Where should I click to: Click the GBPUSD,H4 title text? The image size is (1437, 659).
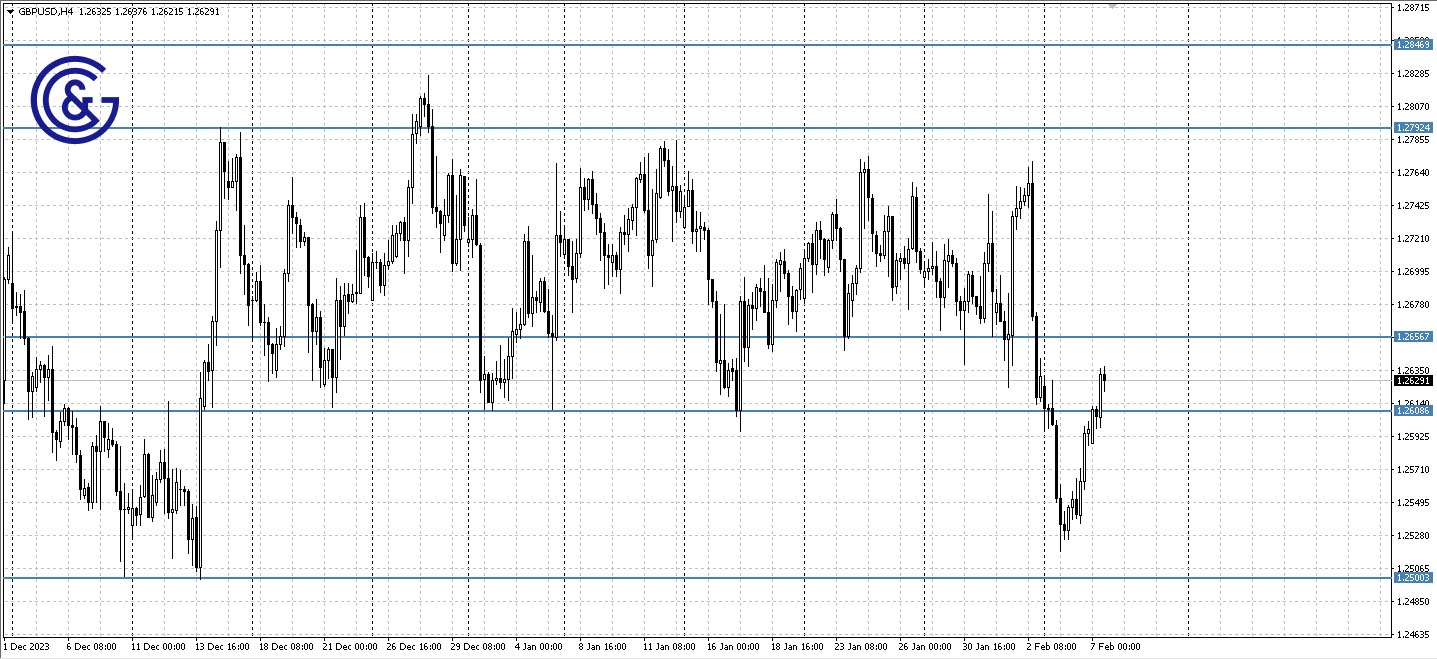(47, 11)
